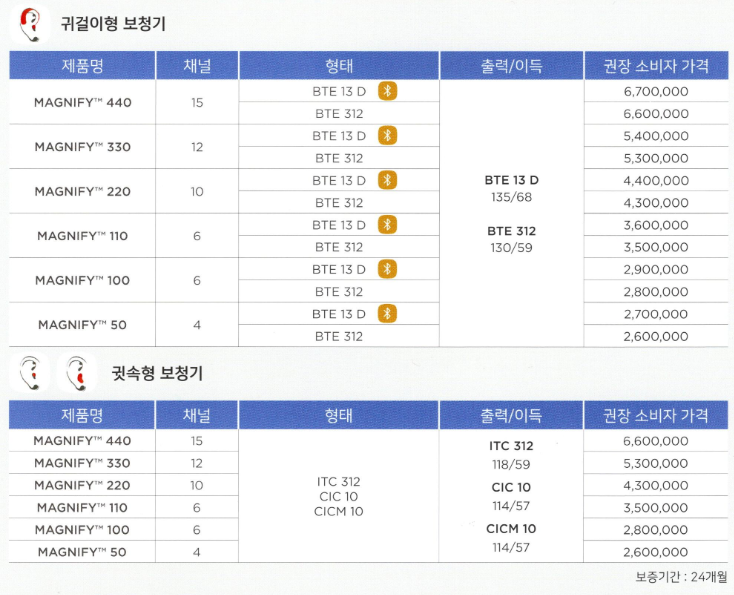Click channel count 4 in the 귓속형 table
This screenshot has height=595, width=734.
[x=197, y=552]
